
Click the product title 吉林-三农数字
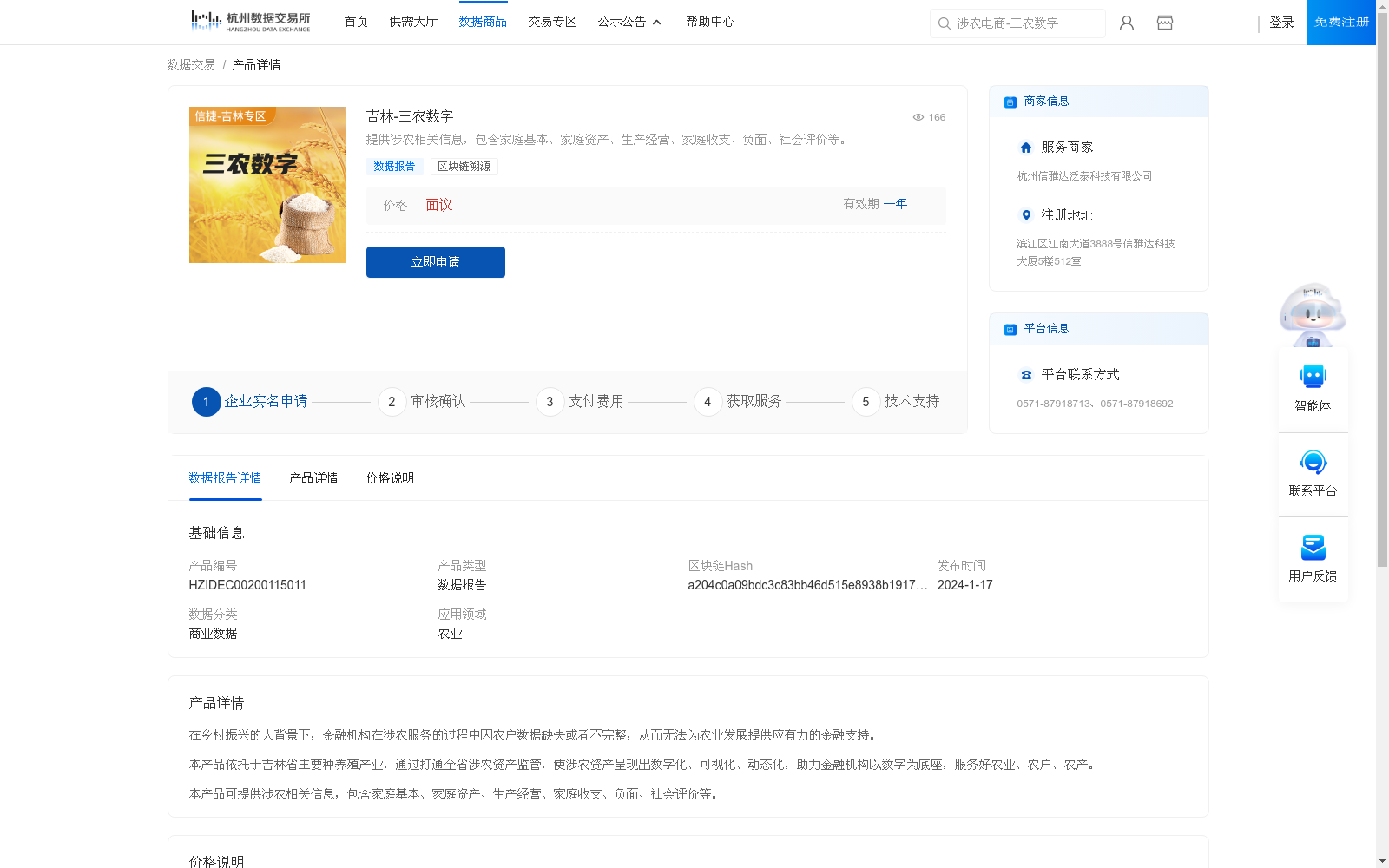[x=410, y=116]
